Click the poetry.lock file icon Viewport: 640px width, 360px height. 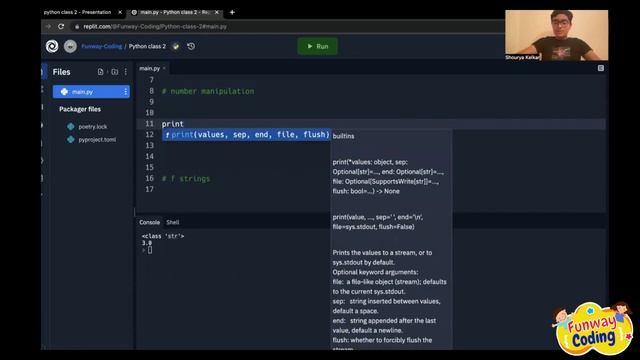tap(71, 127)
